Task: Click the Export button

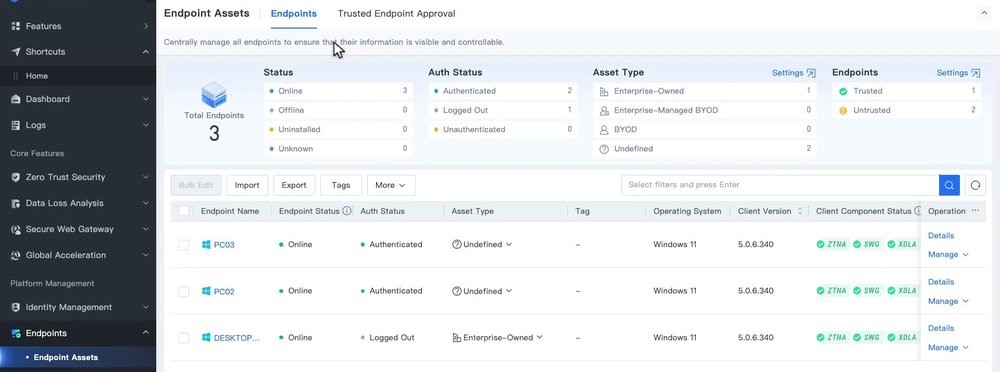Action: coord(294,185)
